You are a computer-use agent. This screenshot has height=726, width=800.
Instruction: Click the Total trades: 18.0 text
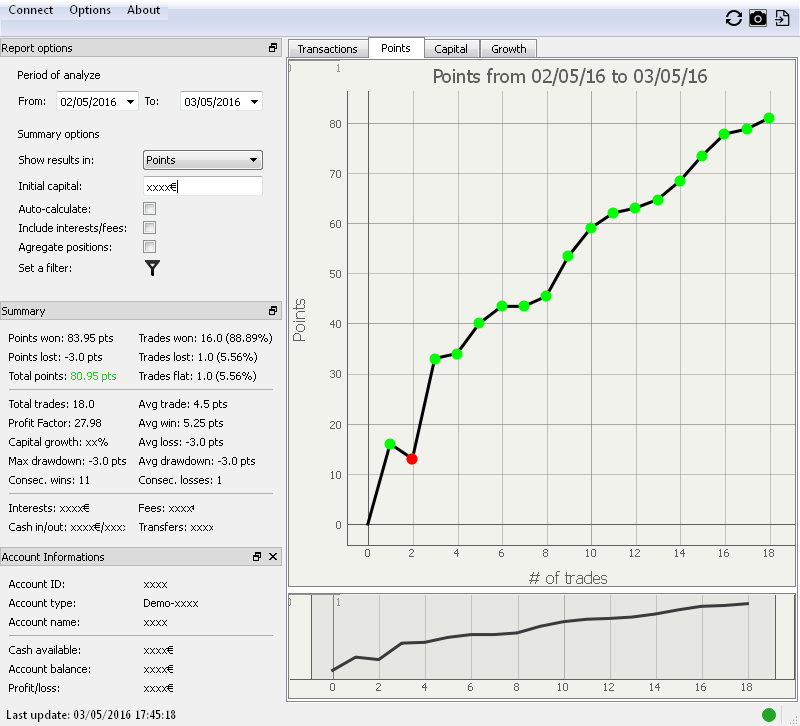coord(52,404)
